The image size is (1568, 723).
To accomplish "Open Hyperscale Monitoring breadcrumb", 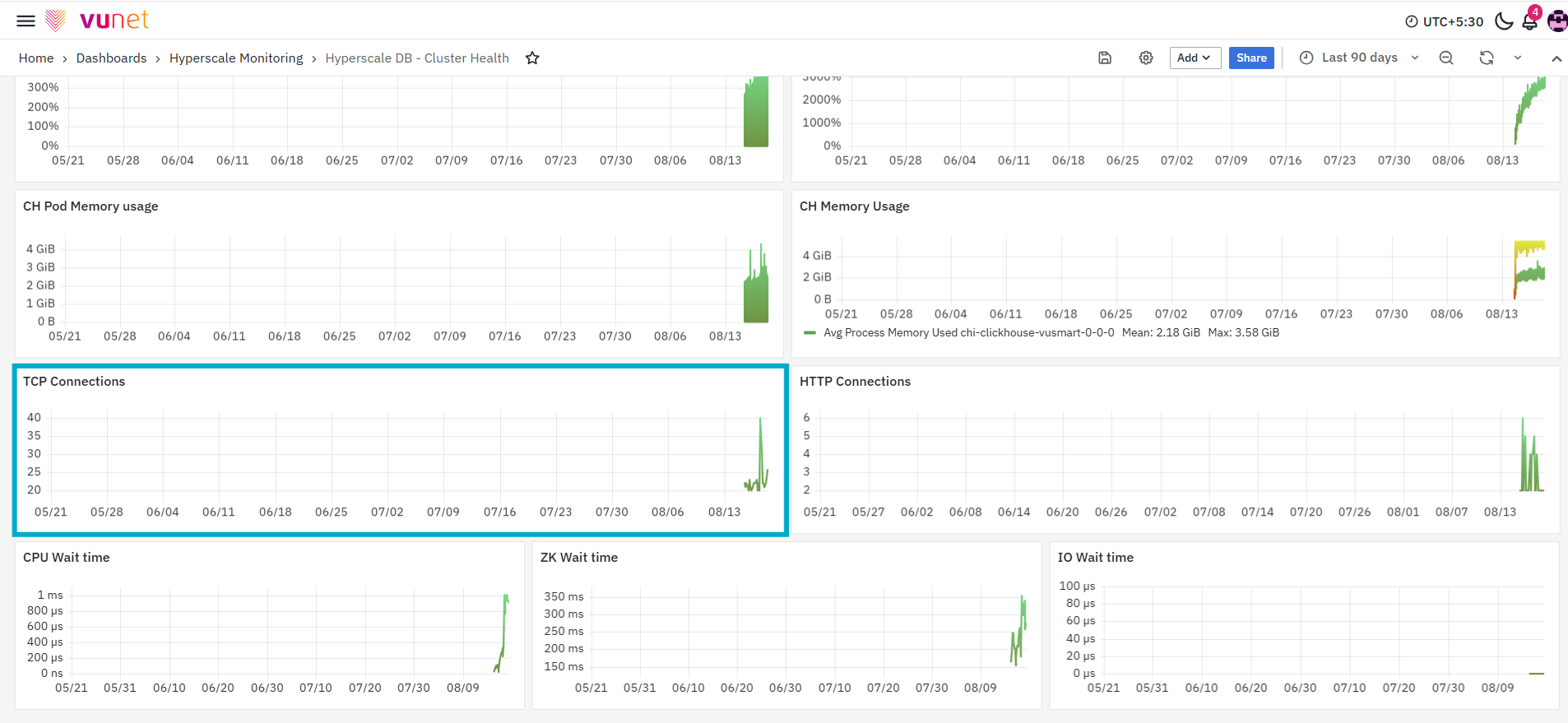I will coord(236,58).
